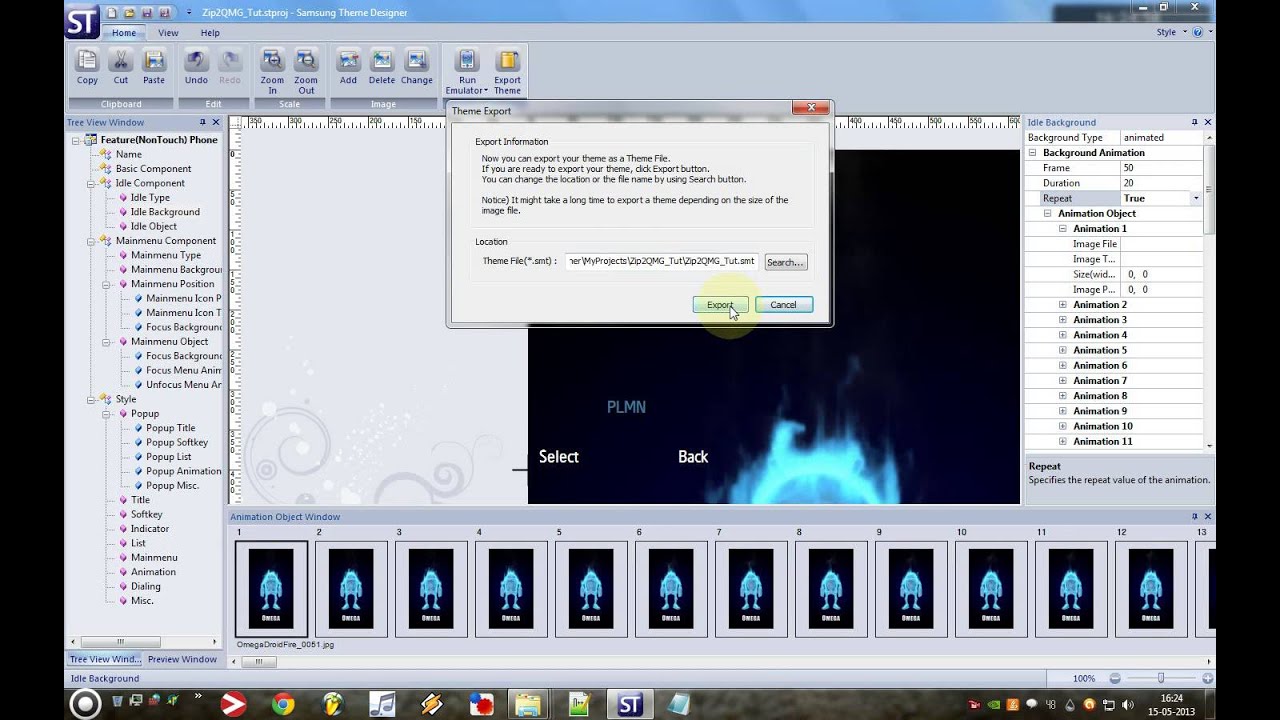The width and height of the screenshot is (1280, 720).
Task: Select Basic Component in the tree
Action: click(153, 169)
